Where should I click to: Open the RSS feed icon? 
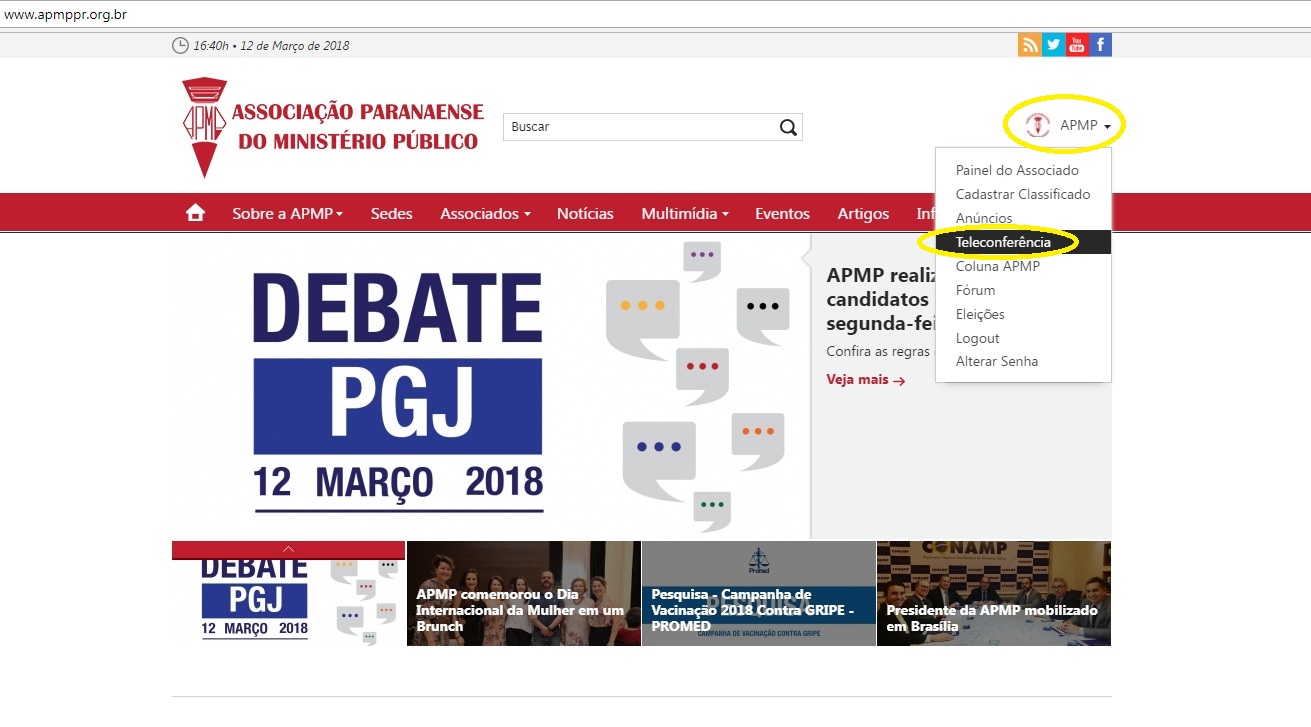(x=1029, y=45)
